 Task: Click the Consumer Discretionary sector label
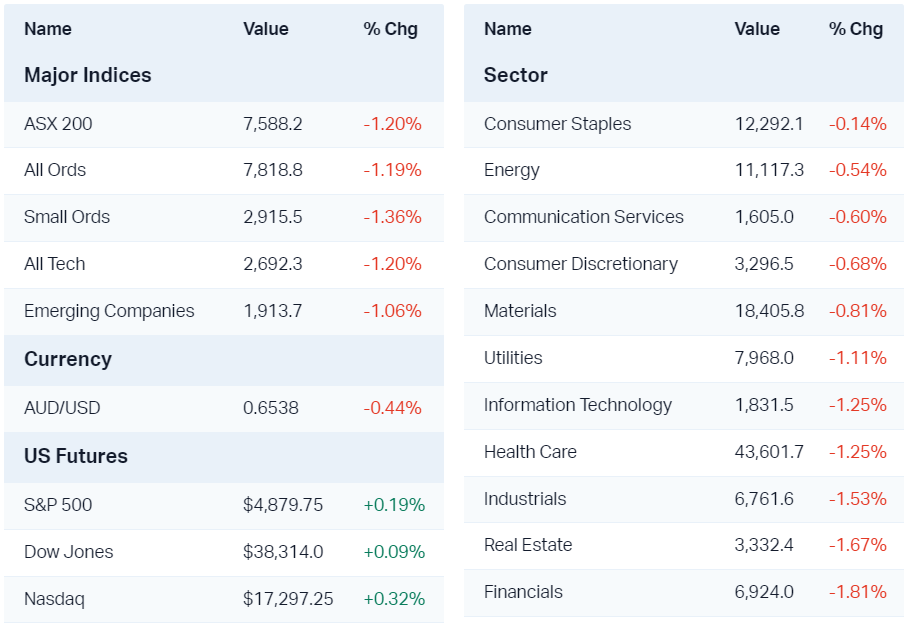point(580,264)
